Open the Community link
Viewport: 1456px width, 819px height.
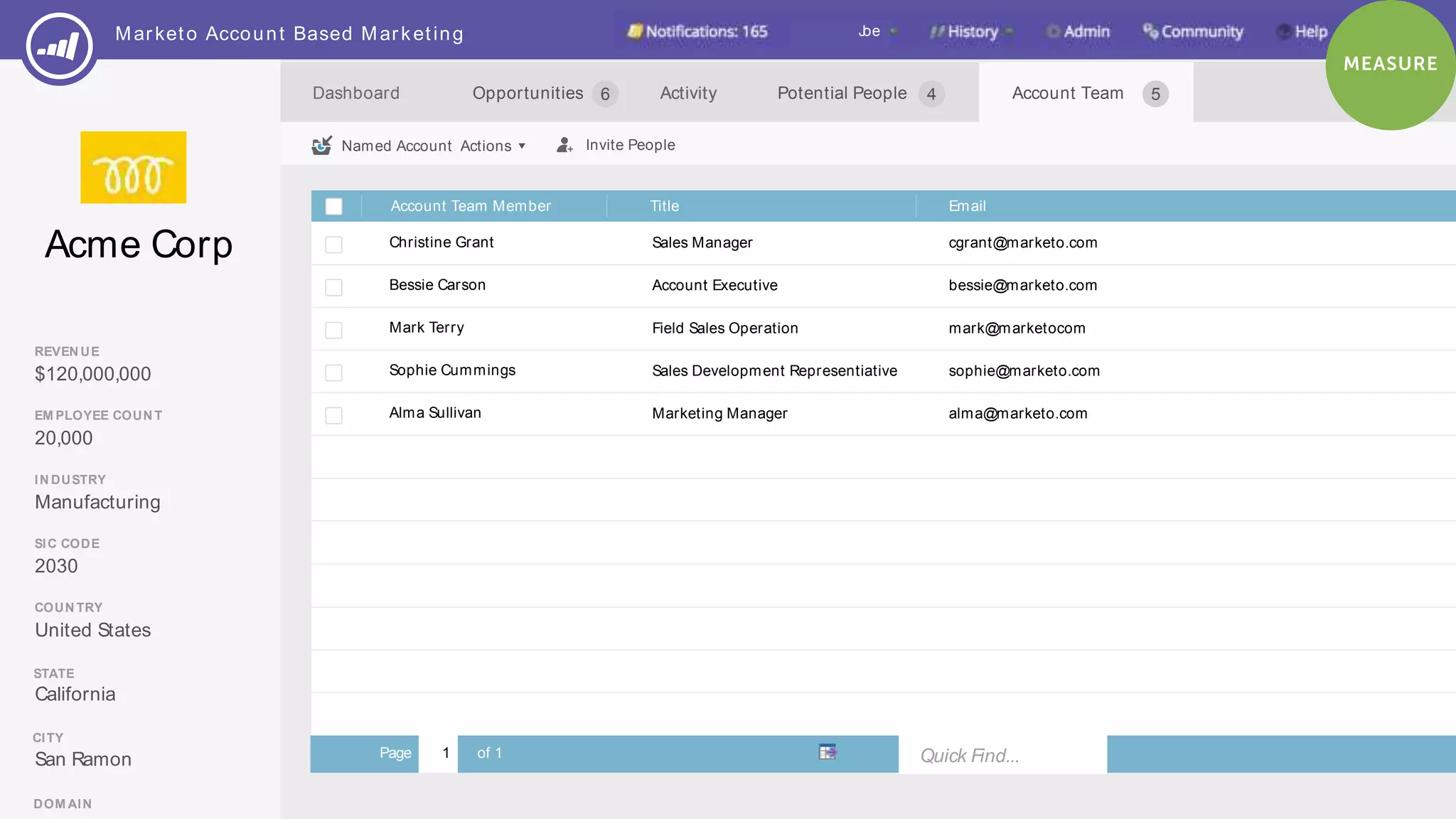1202,31
